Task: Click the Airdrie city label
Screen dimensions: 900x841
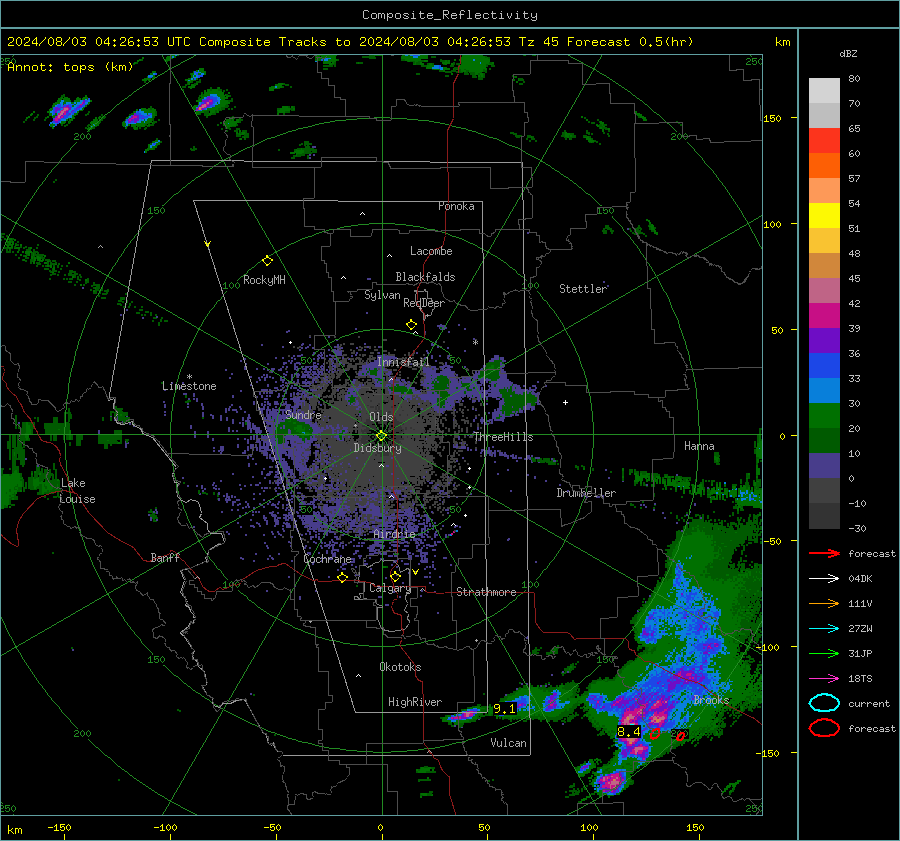Action: pyautogui.click(x=394, y=534)
